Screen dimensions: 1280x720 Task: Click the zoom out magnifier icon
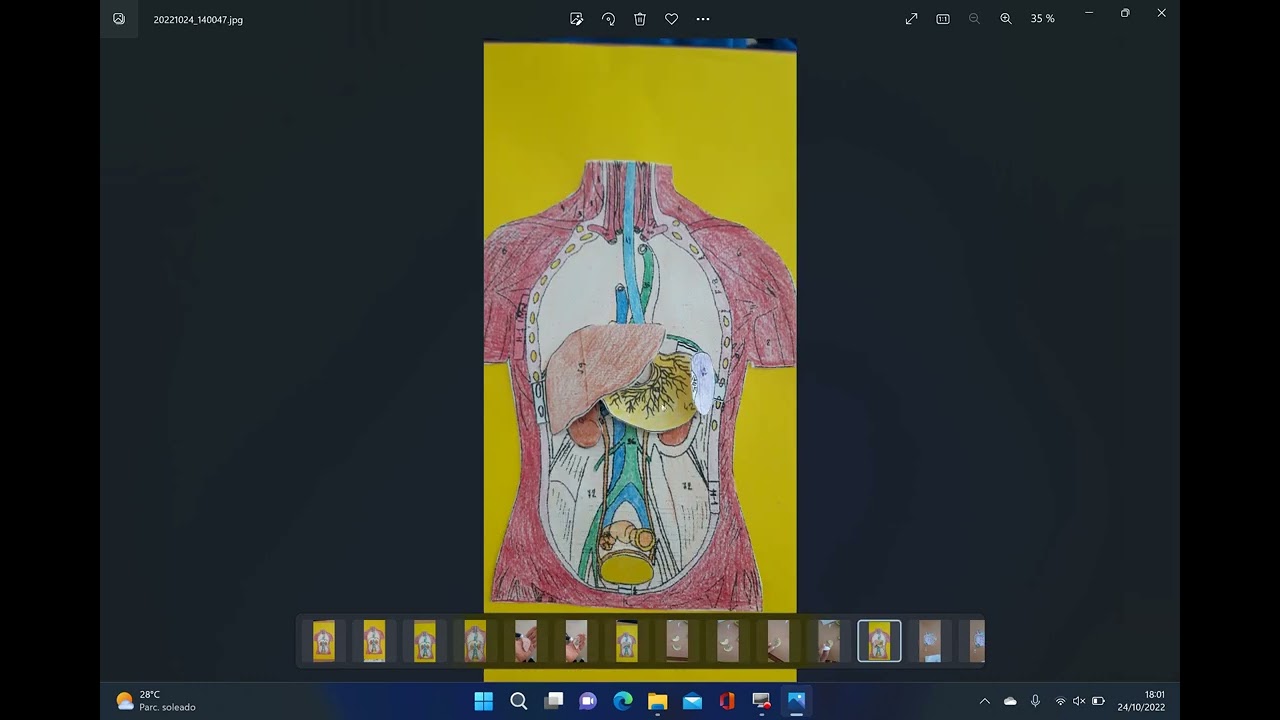[x=974, y=19]
